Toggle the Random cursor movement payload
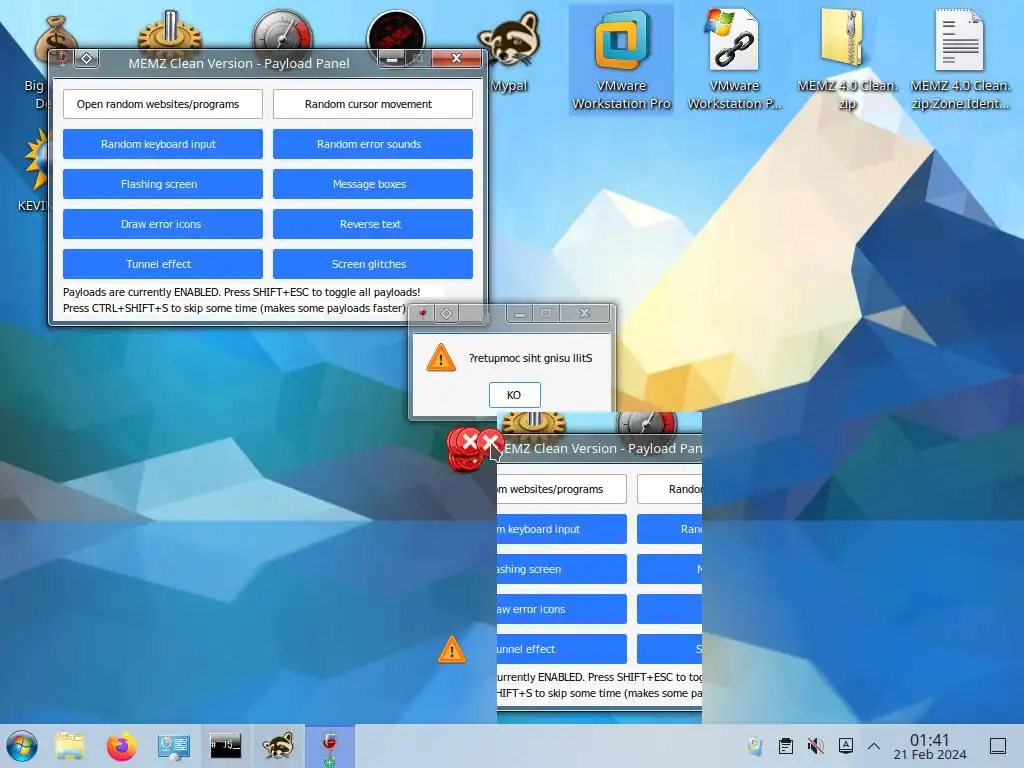The image size is (1024, 768). [372, 104]
